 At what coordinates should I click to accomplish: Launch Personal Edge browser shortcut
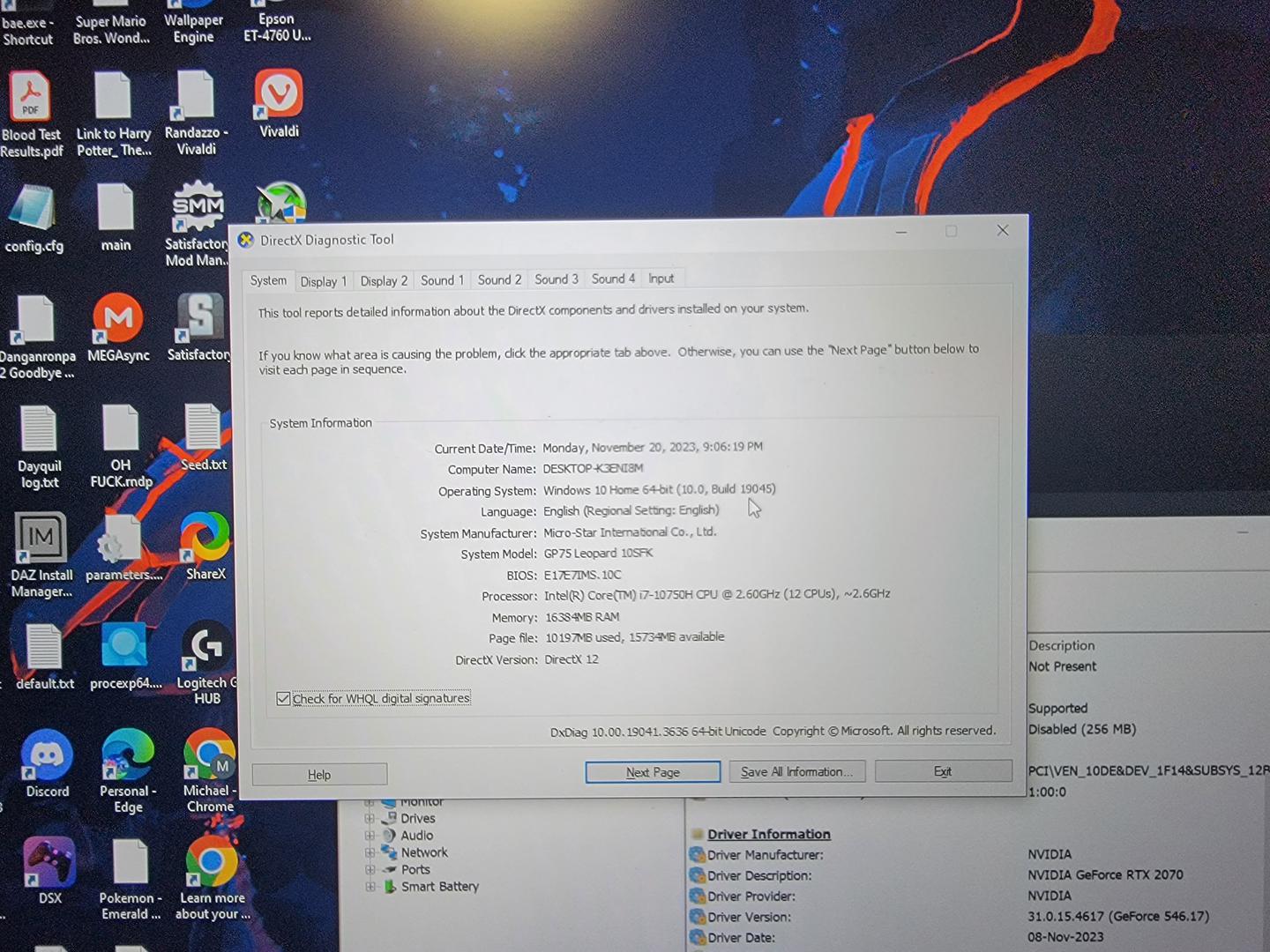click(x=128, y=755)
